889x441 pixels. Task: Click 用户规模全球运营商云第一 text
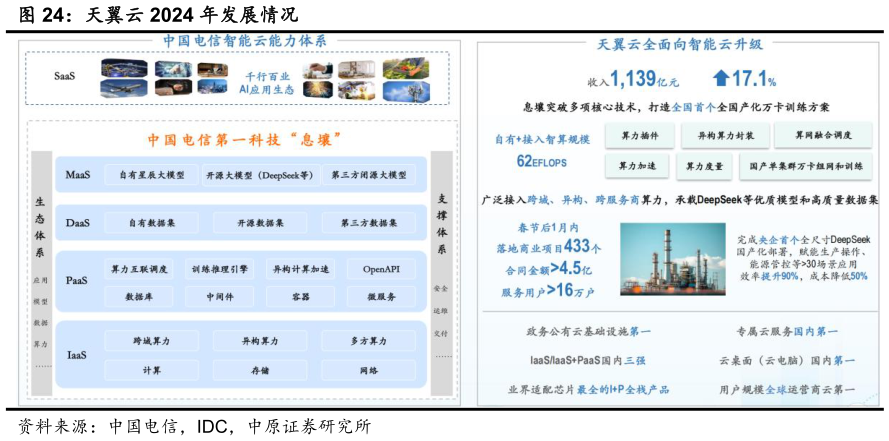[787, 389]
